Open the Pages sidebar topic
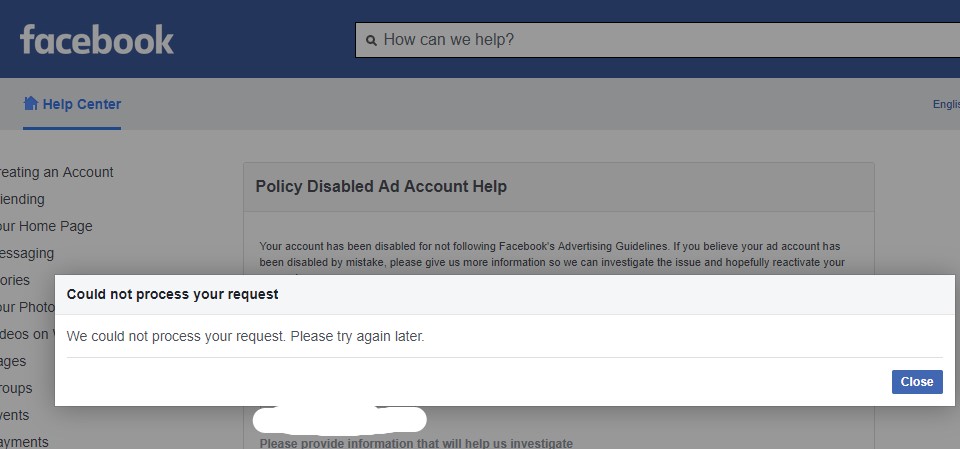 point(13,361)
